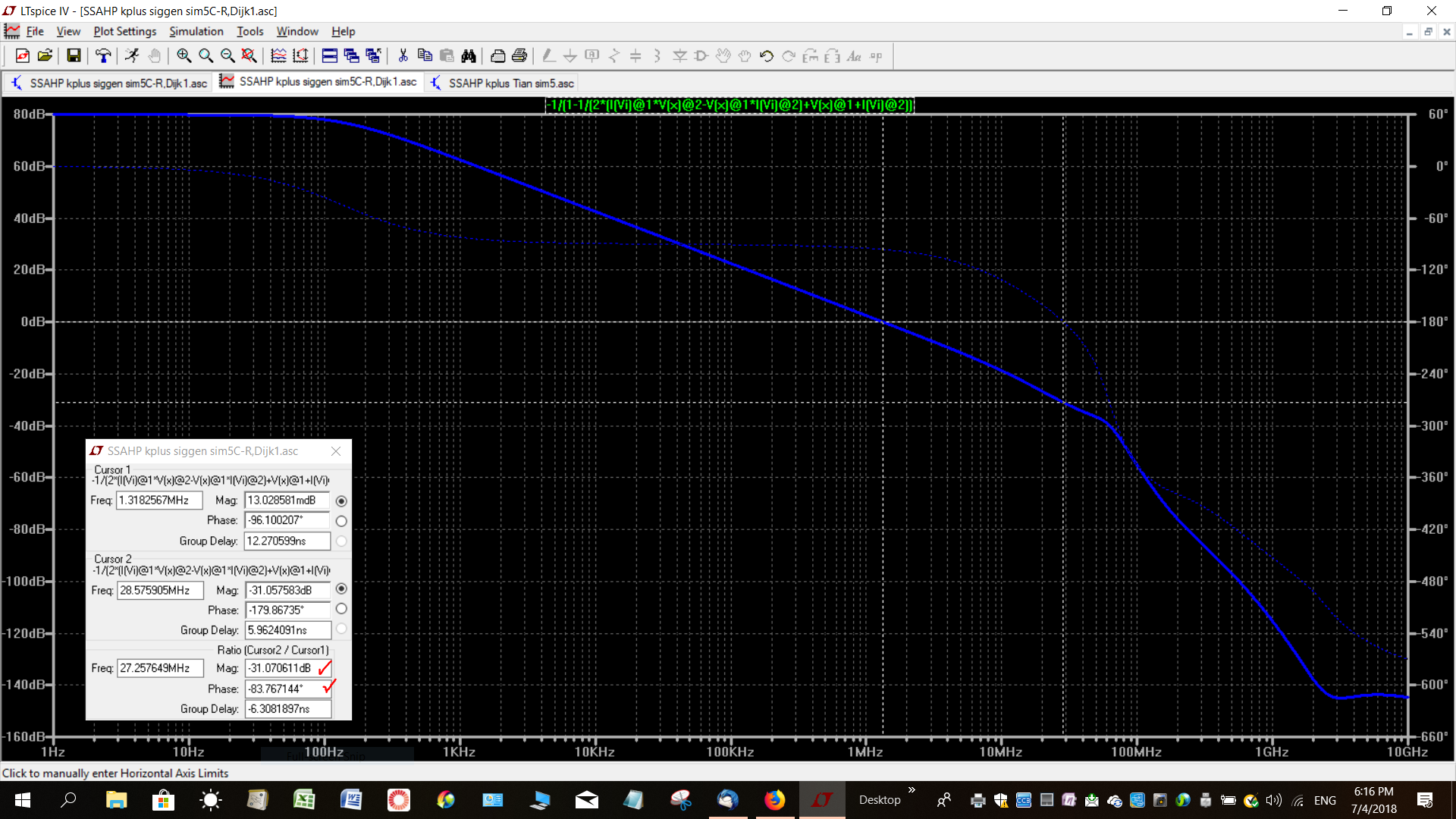Click the volume speaker tray icon
Image resolution: width=1456 pixels, height=819 pixels.
point(1273,800)
